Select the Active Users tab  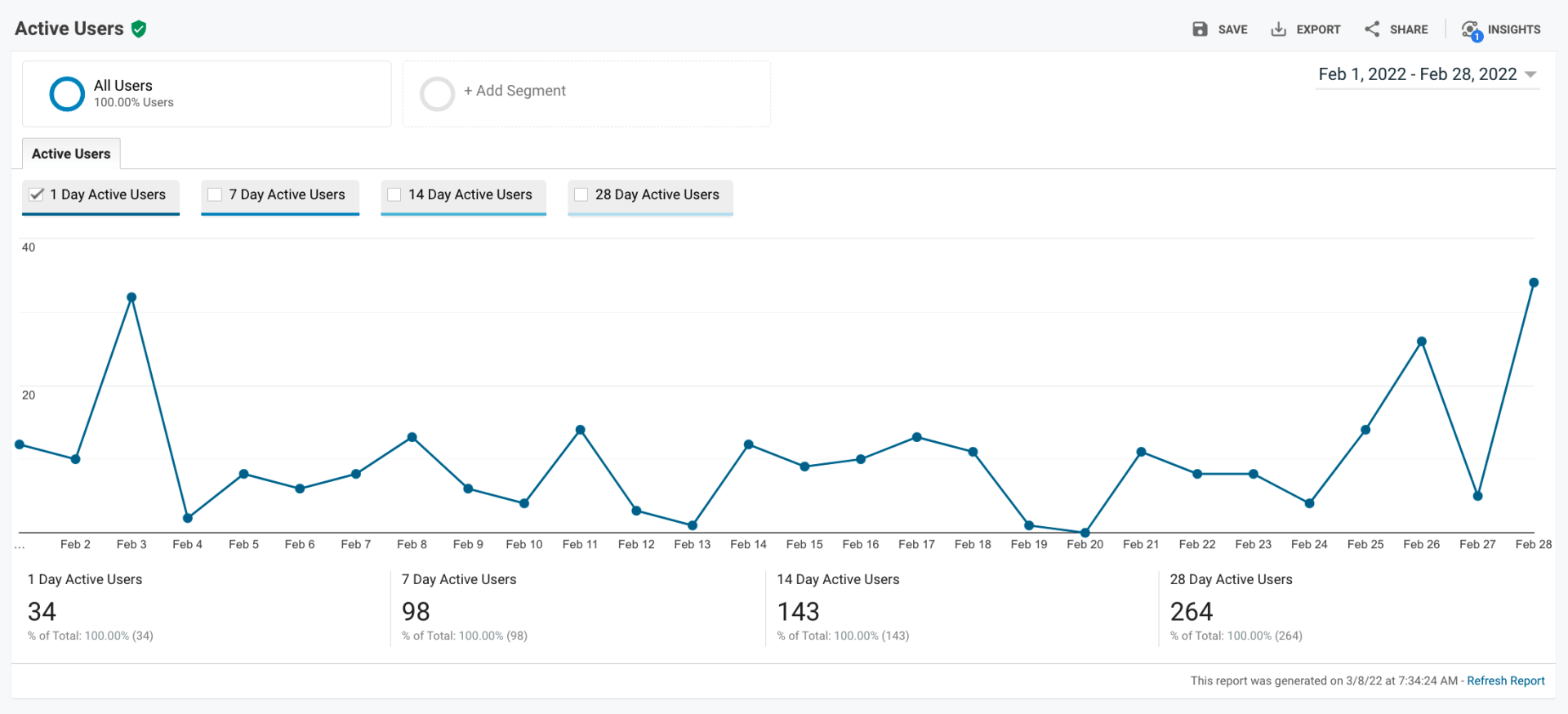coord(71,154)
